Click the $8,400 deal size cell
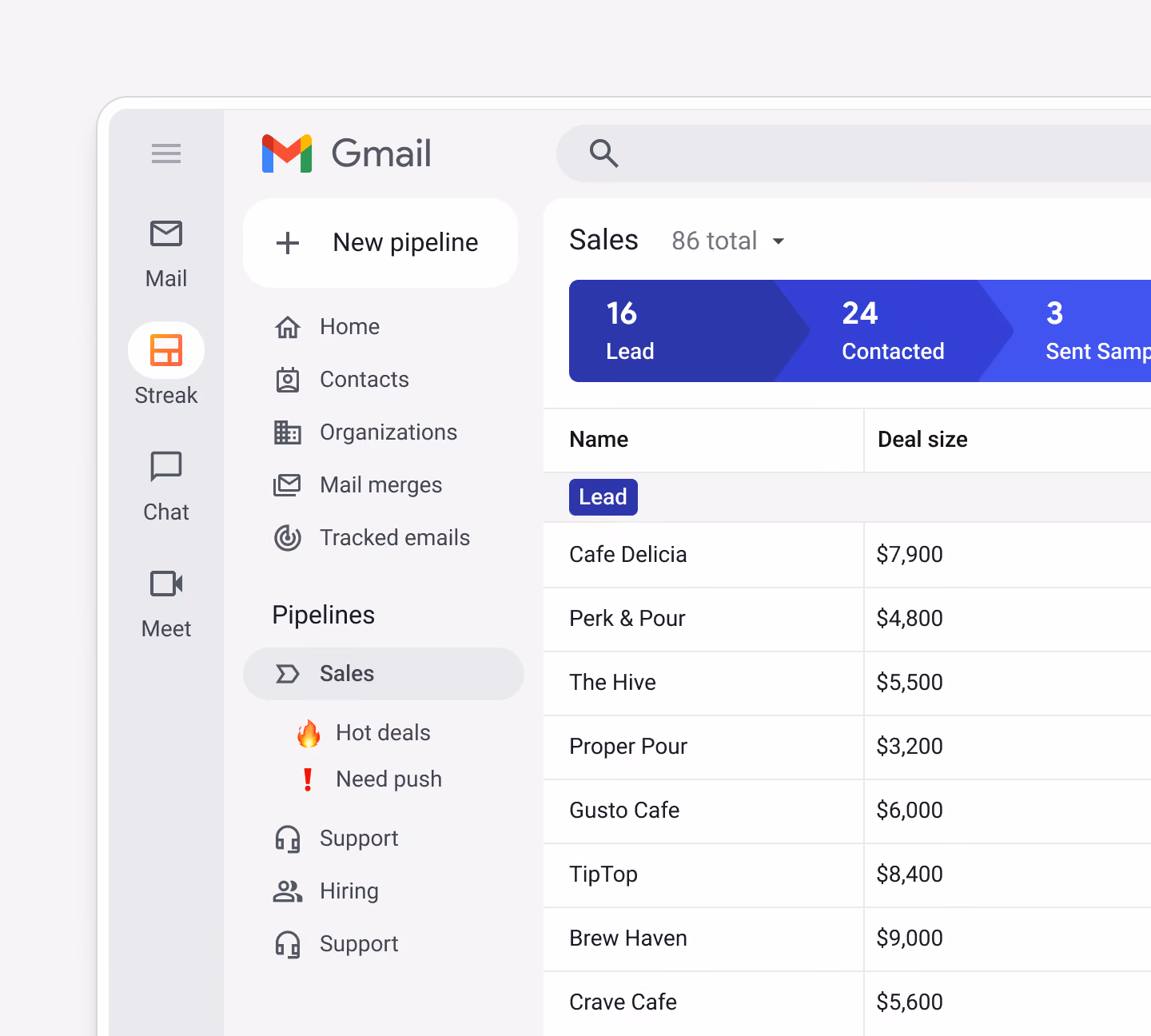Viewport: 1151px width, 1036px height. (x=1008, y=875)
